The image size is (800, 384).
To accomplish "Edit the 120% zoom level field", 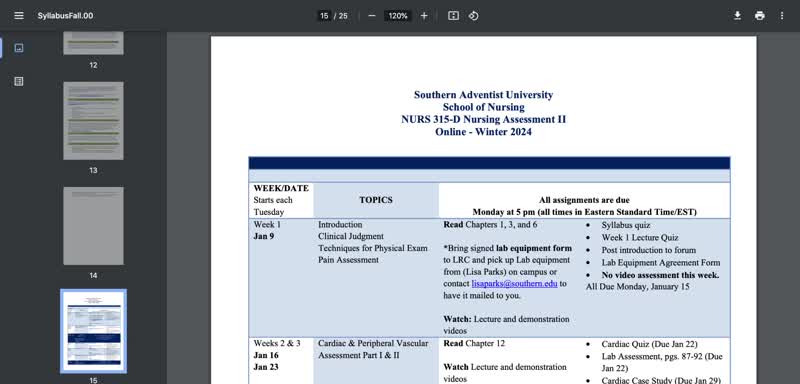I will point(398,16).
